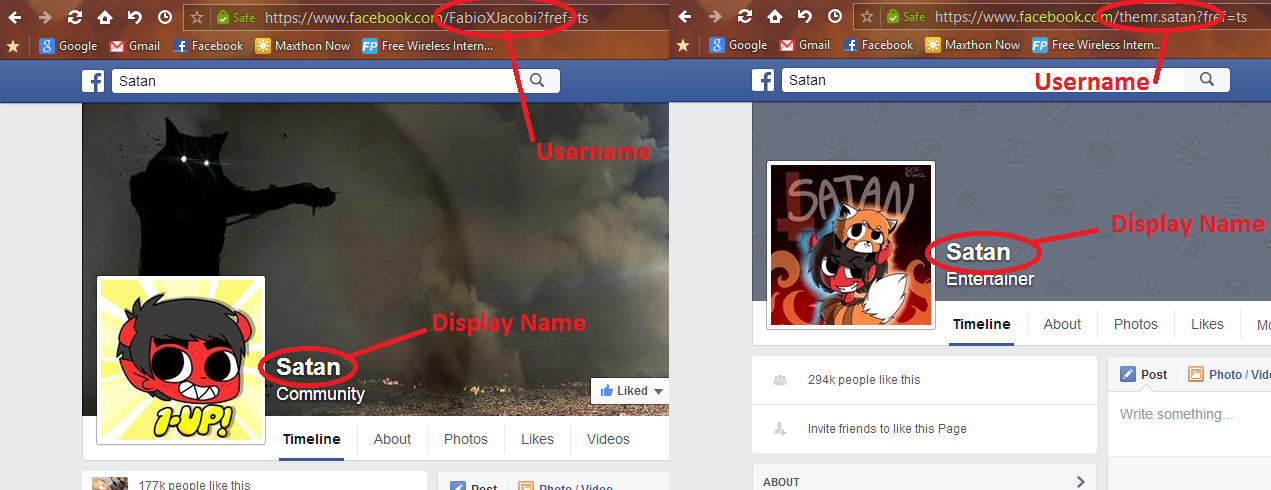The height and width of the screenshot is (490, 1271).
Task: Open the home page in the left browser
Action: point(105,17)
